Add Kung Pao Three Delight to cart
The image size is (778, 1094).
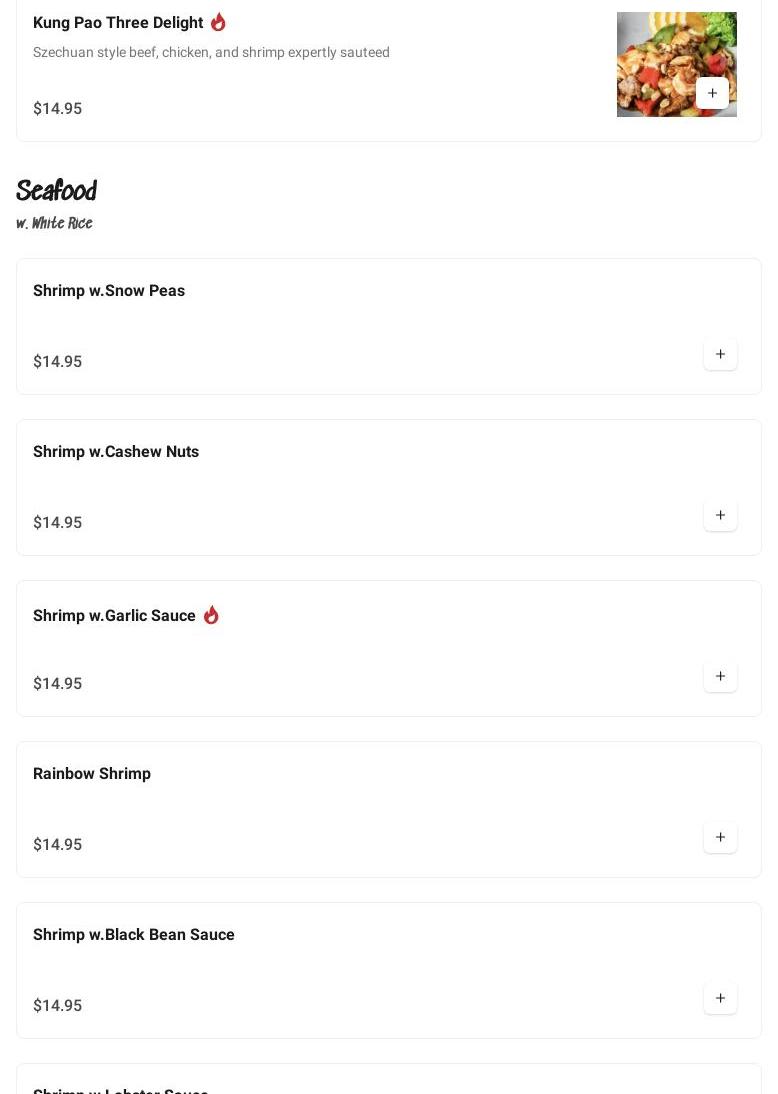click(x=712, y=93)
